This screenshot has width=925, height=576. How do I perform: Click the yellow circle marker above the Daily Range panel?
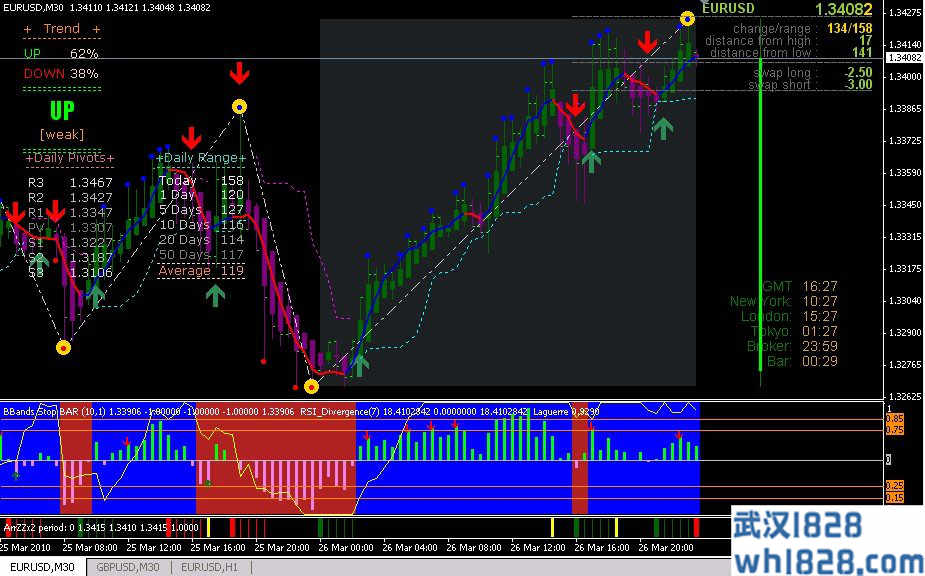pos(239,105)
